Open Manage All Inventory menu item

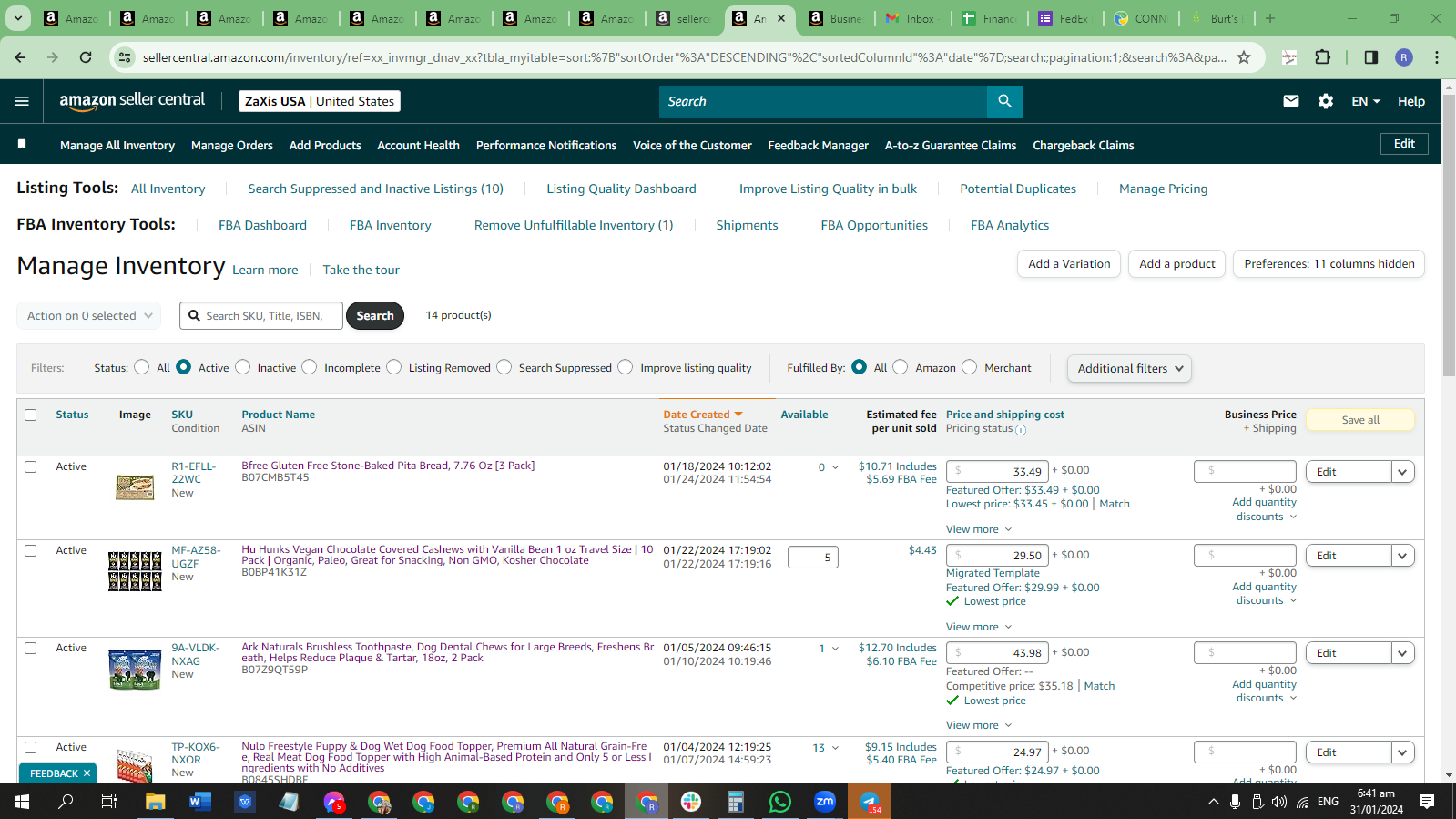tap(117, 145)
